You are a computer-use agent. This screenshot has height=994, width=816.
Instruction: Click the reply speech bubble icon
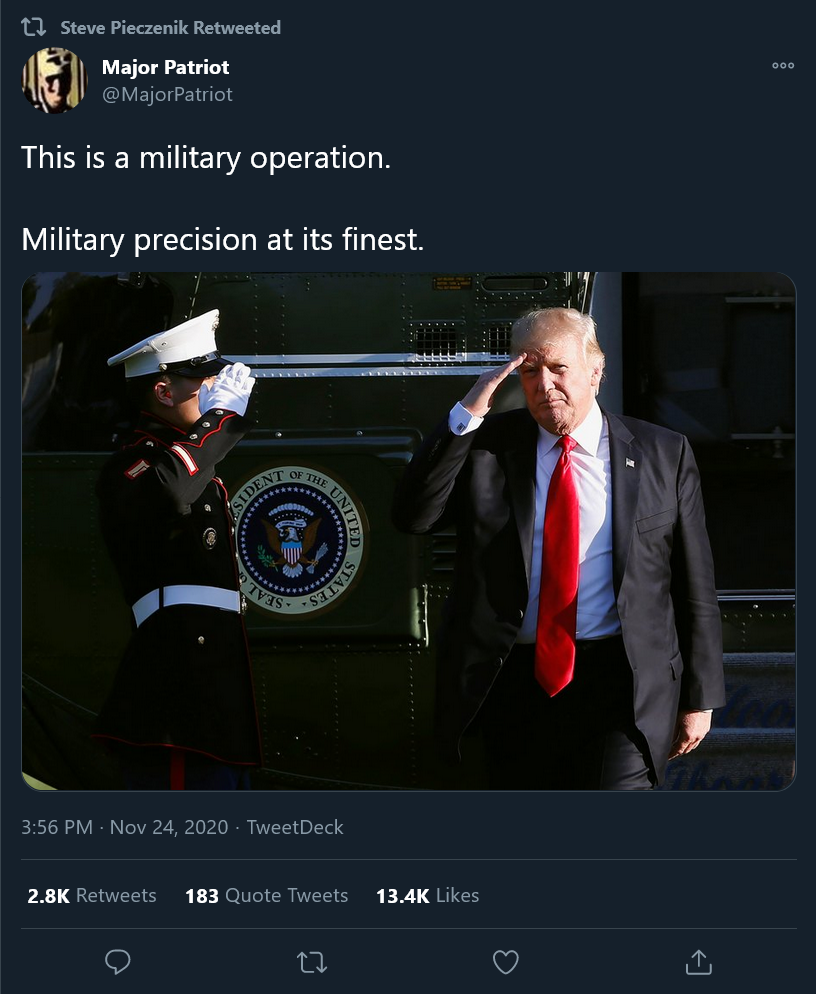coord(117,962)
